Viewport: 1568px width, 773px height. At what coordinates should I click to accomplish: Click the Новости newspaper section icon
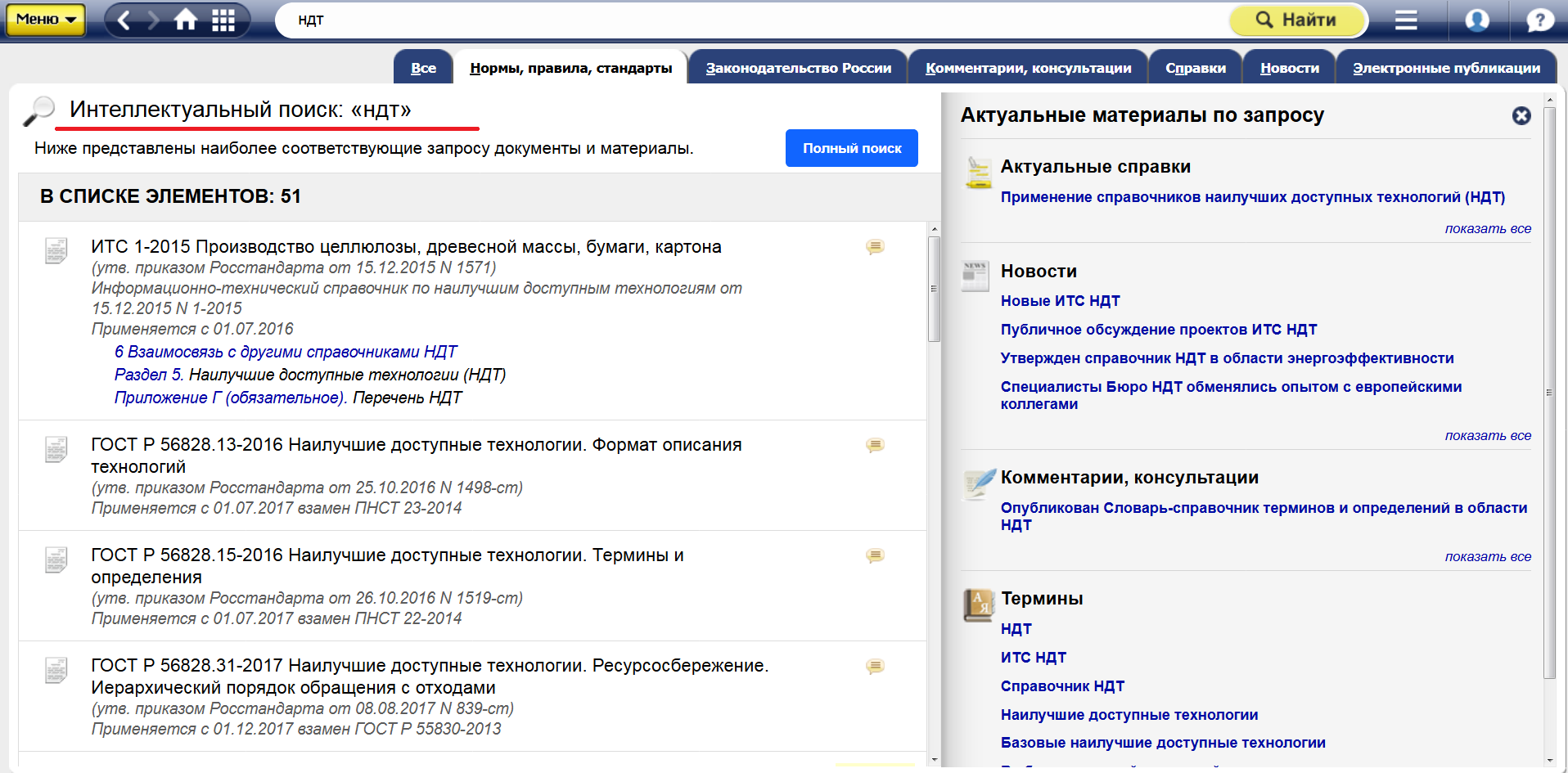[x=975, y=276]
